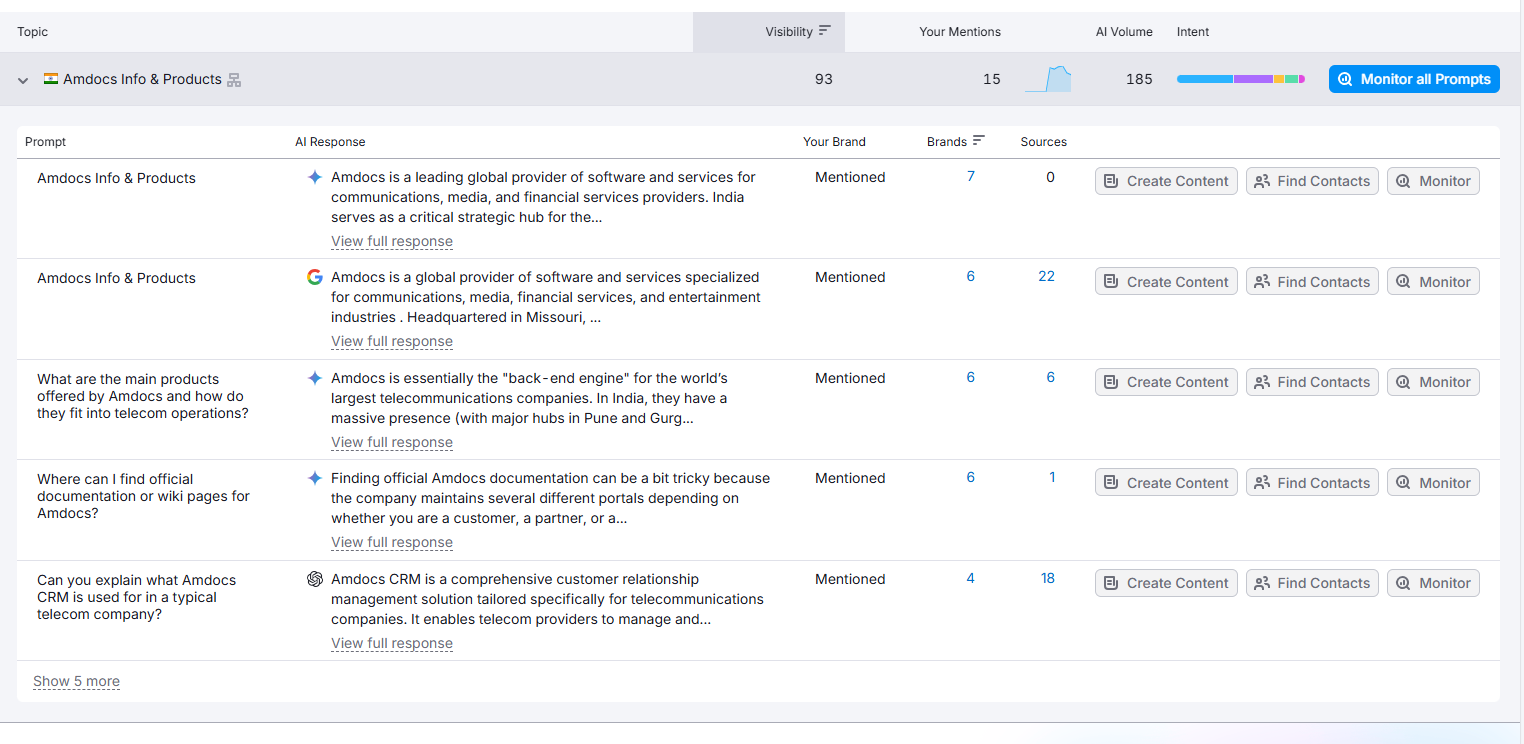Click the green segment of the Intent bar
This screenshot has width=1524, height=744.
(x=1291, y=79)
